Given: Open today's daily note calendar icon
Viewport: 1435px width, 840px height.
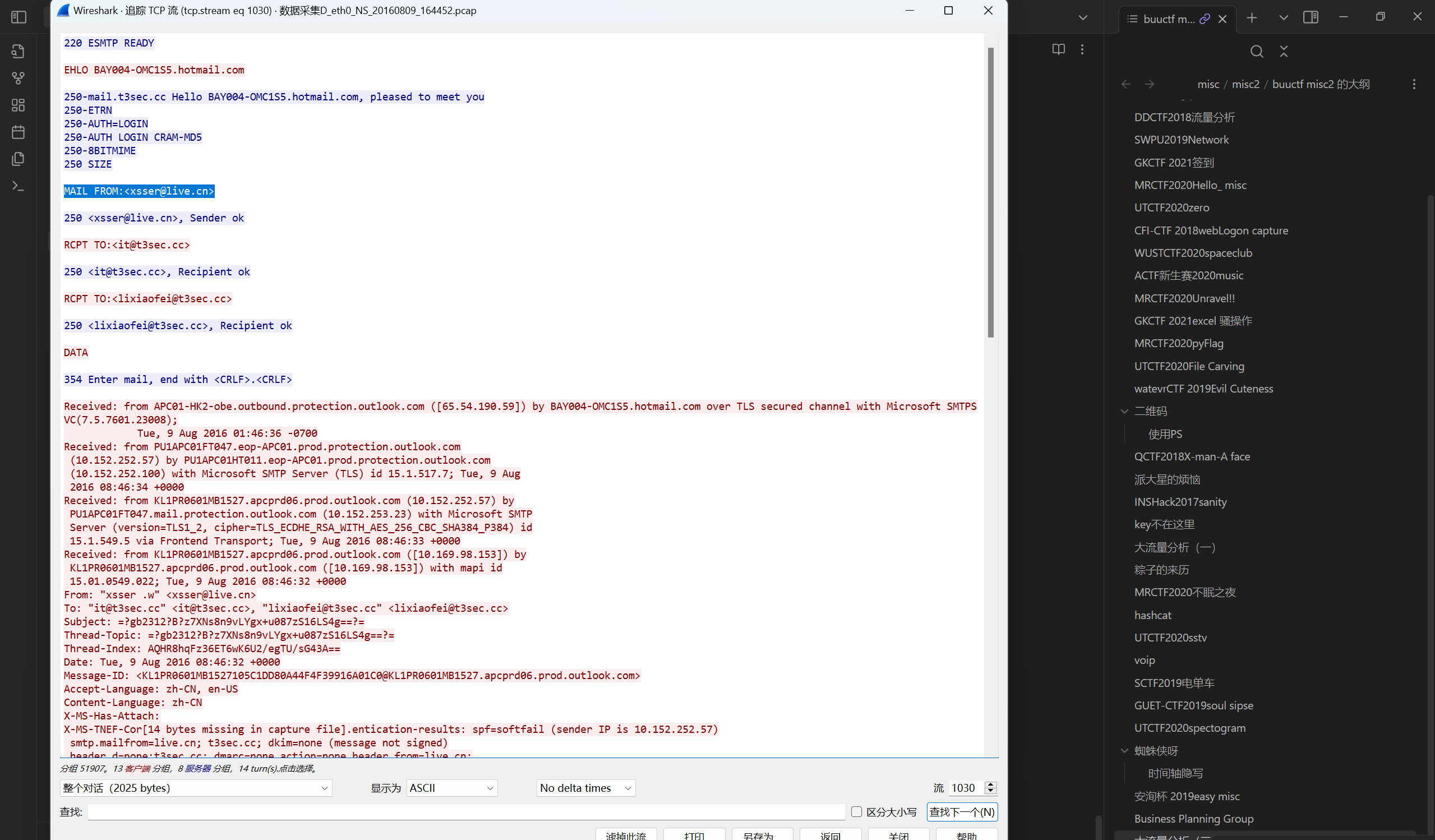Looking at the screenshot, I should click(x=18, y=132).
